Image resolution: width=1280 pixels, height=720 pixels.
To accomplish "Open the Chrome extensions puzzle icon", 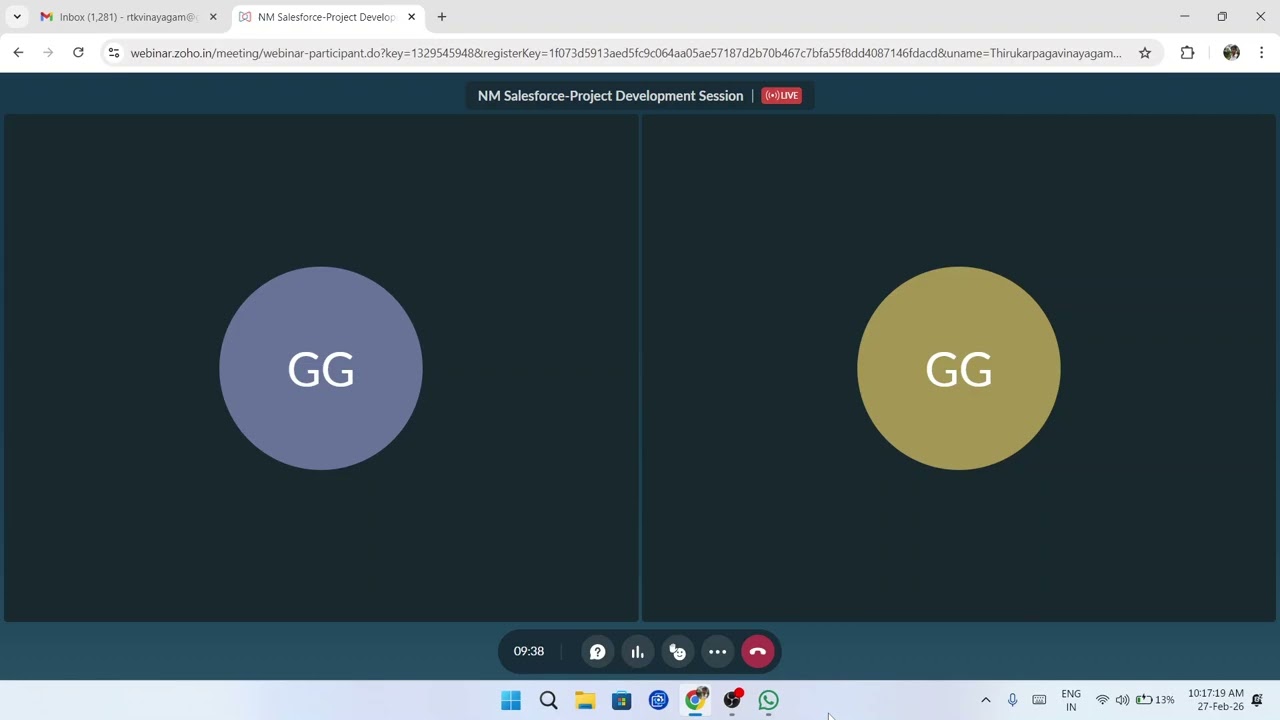I will point(1187,53).
